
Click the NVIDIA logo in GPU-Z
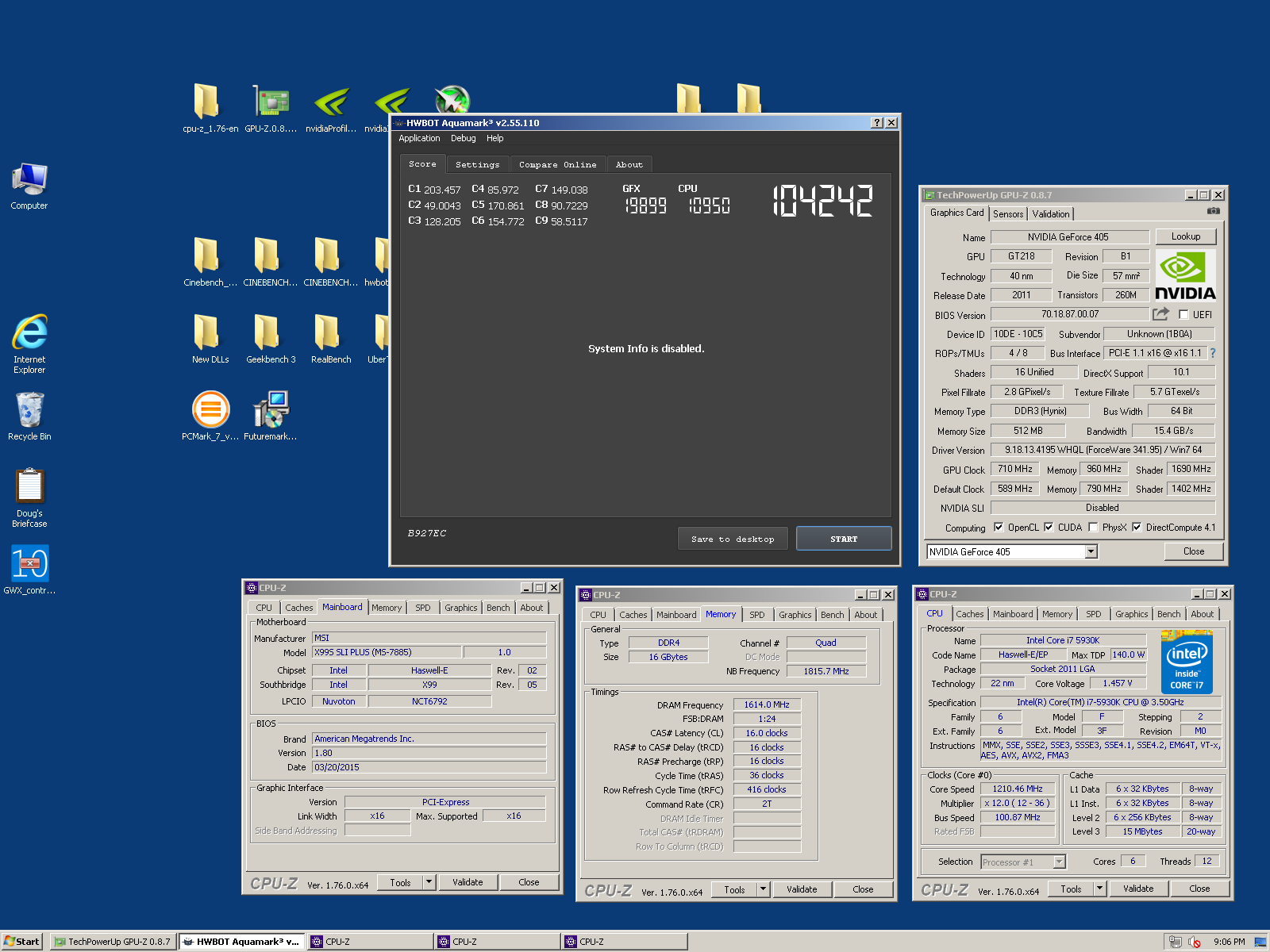(x=1185, y=275)
